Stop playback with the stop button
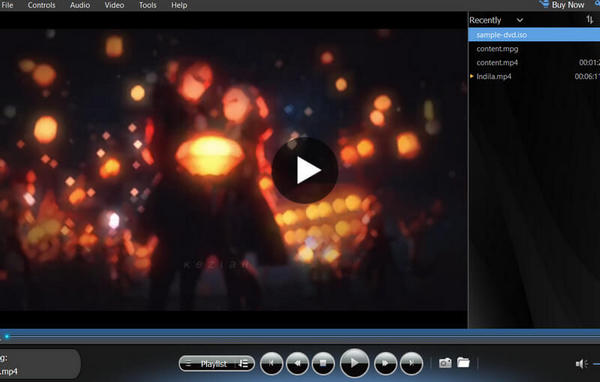The height and width of the screenshot is (382, 600). tap(323, 363)
